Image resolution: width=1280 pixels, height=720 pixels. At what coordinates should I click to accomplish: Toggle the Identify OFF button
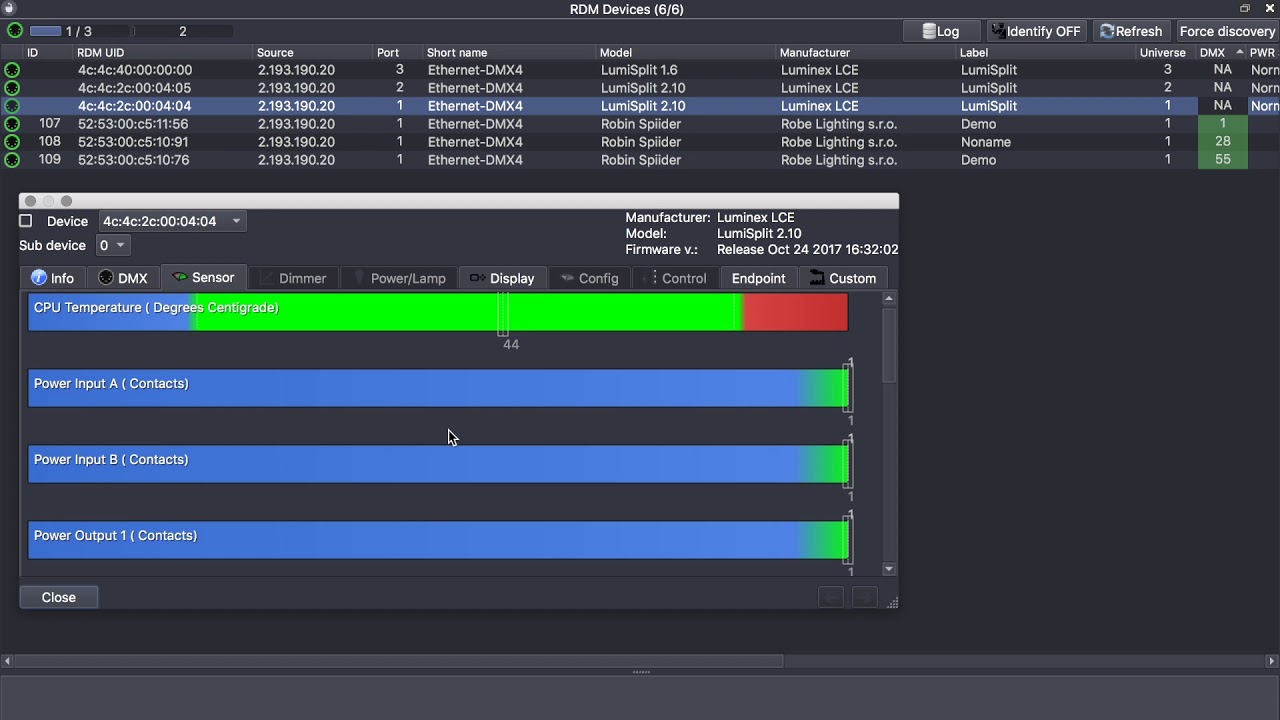click(x=1036, y=31)
